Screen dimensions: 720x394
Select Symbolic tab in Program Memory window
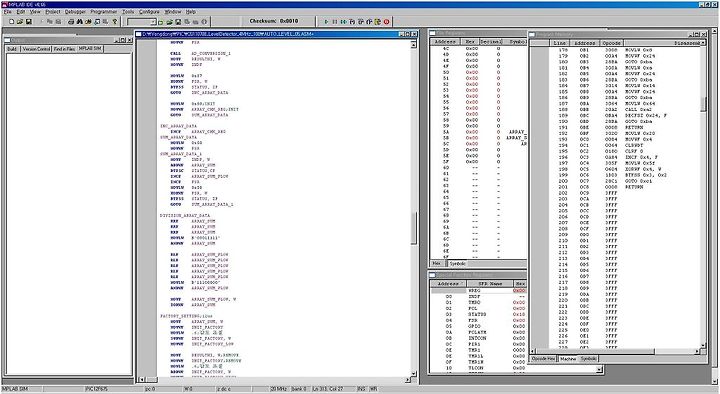(589, 359)
